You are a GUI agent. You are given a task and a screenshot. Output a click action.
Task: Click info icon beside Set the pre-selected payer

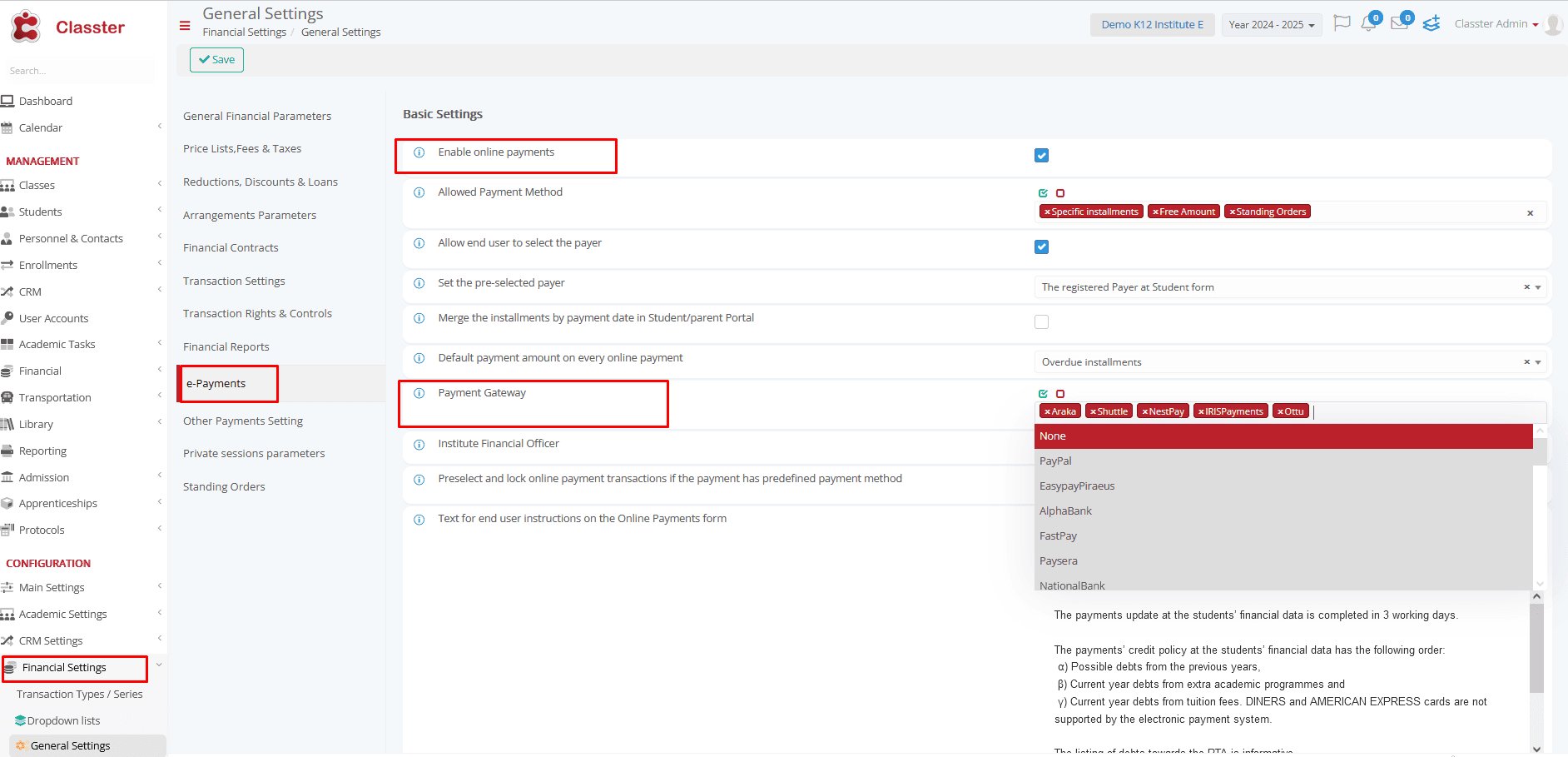click(x=419, y=283)
